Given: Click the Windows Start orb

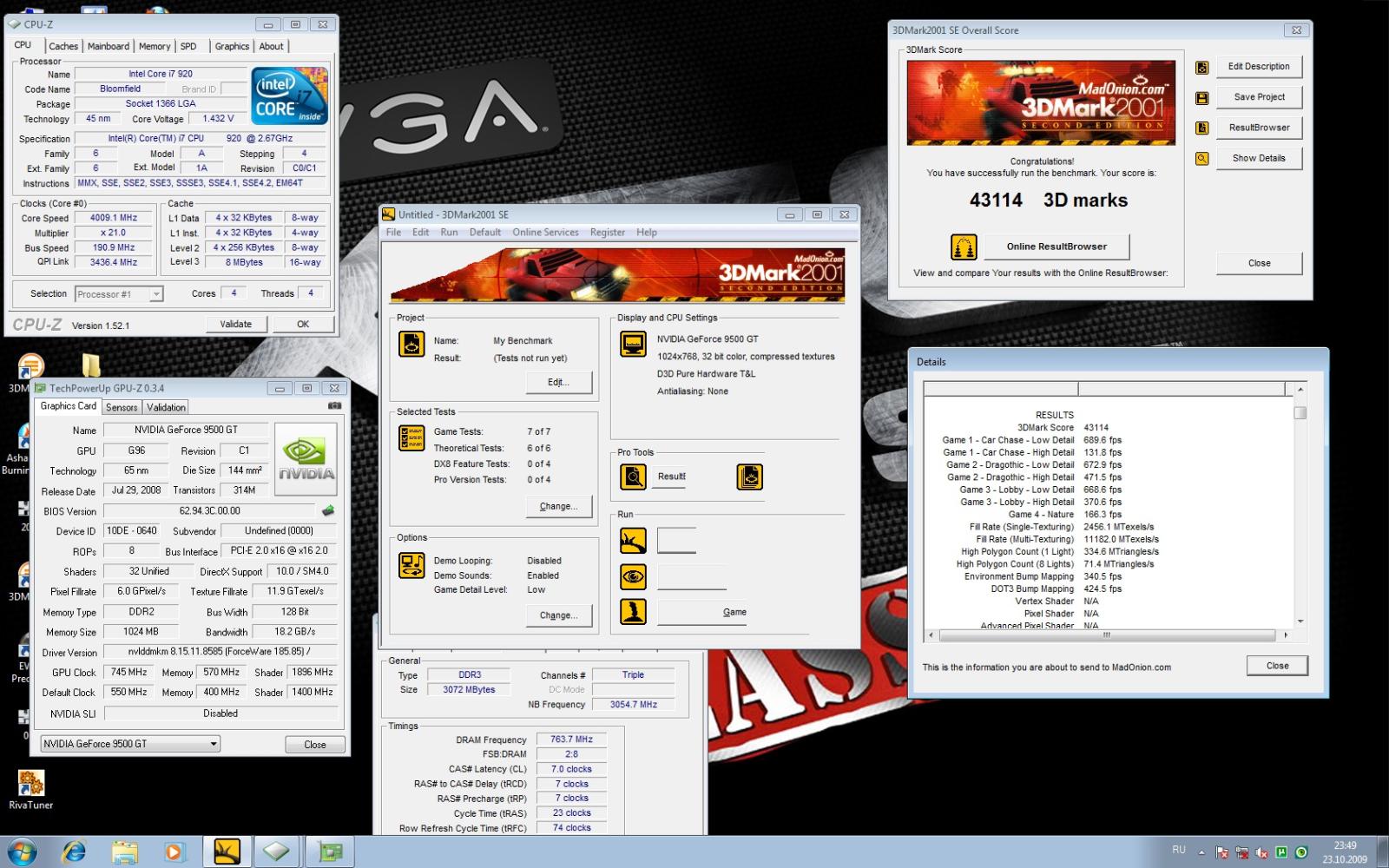Looking at the screenshot, I should click(x=21, y=852).
